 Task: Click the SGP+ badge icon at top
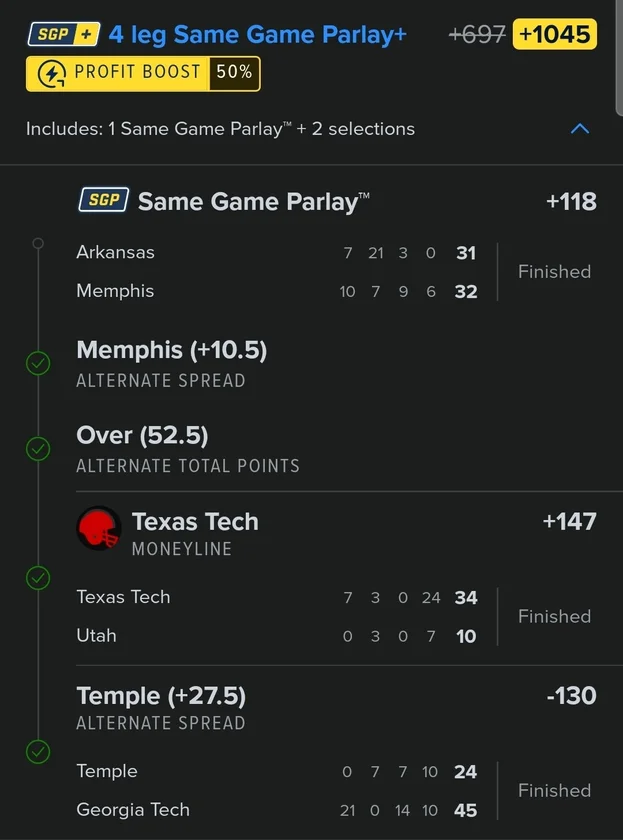(63, 34)
